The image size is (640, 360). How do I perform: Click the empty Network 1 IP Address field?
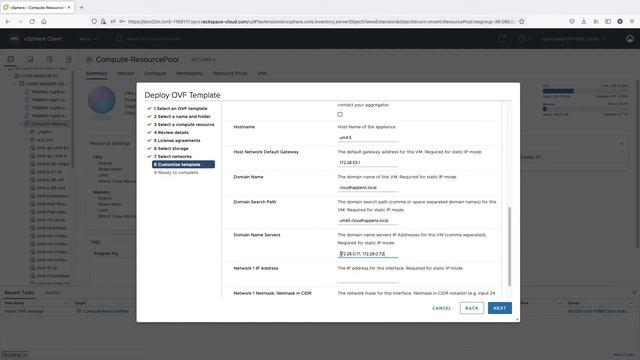point(368,278)
